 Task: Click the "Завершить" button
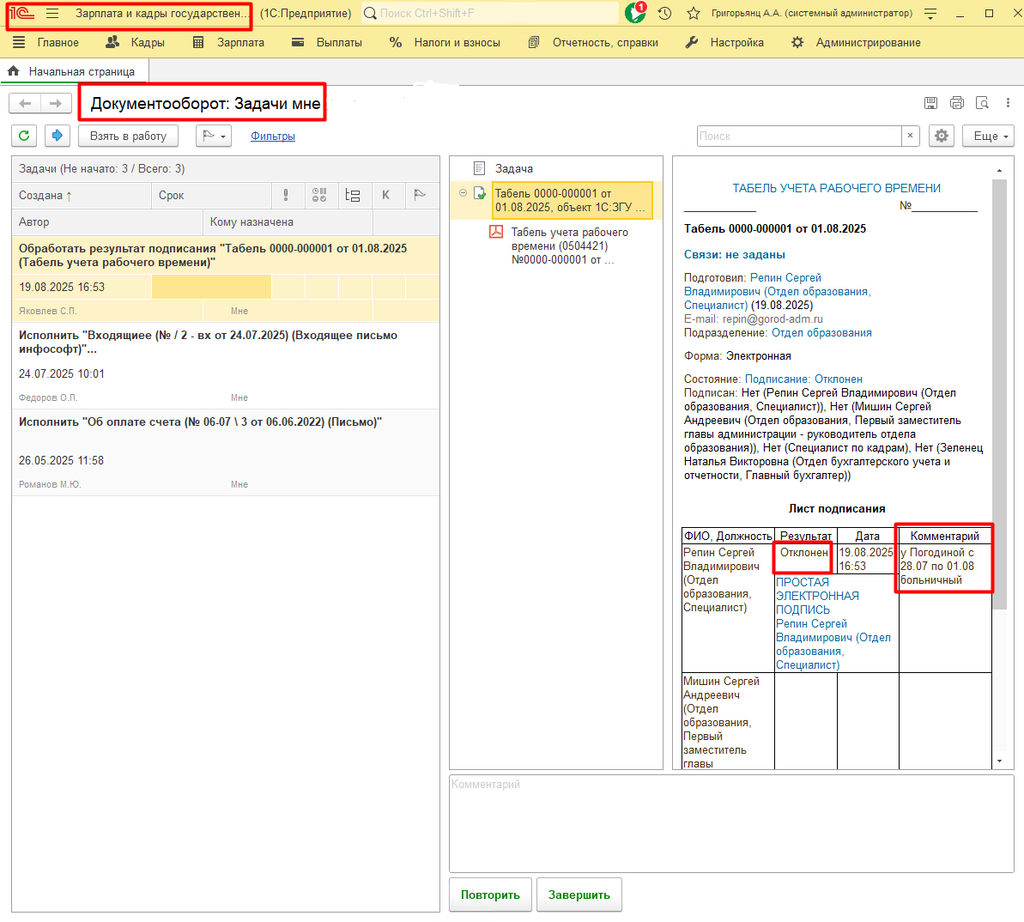(x=579, y=895)
